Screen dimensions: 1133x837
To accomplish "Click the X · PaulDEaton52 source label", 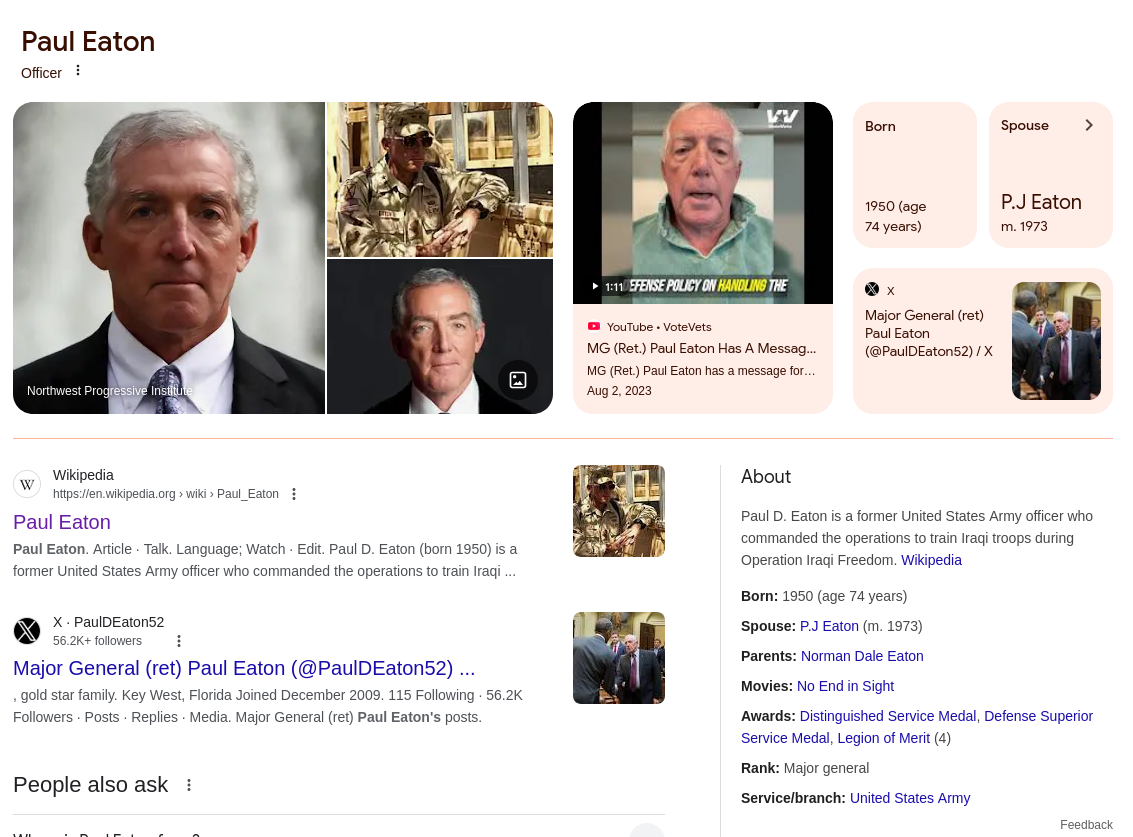I will pos(108,622).
